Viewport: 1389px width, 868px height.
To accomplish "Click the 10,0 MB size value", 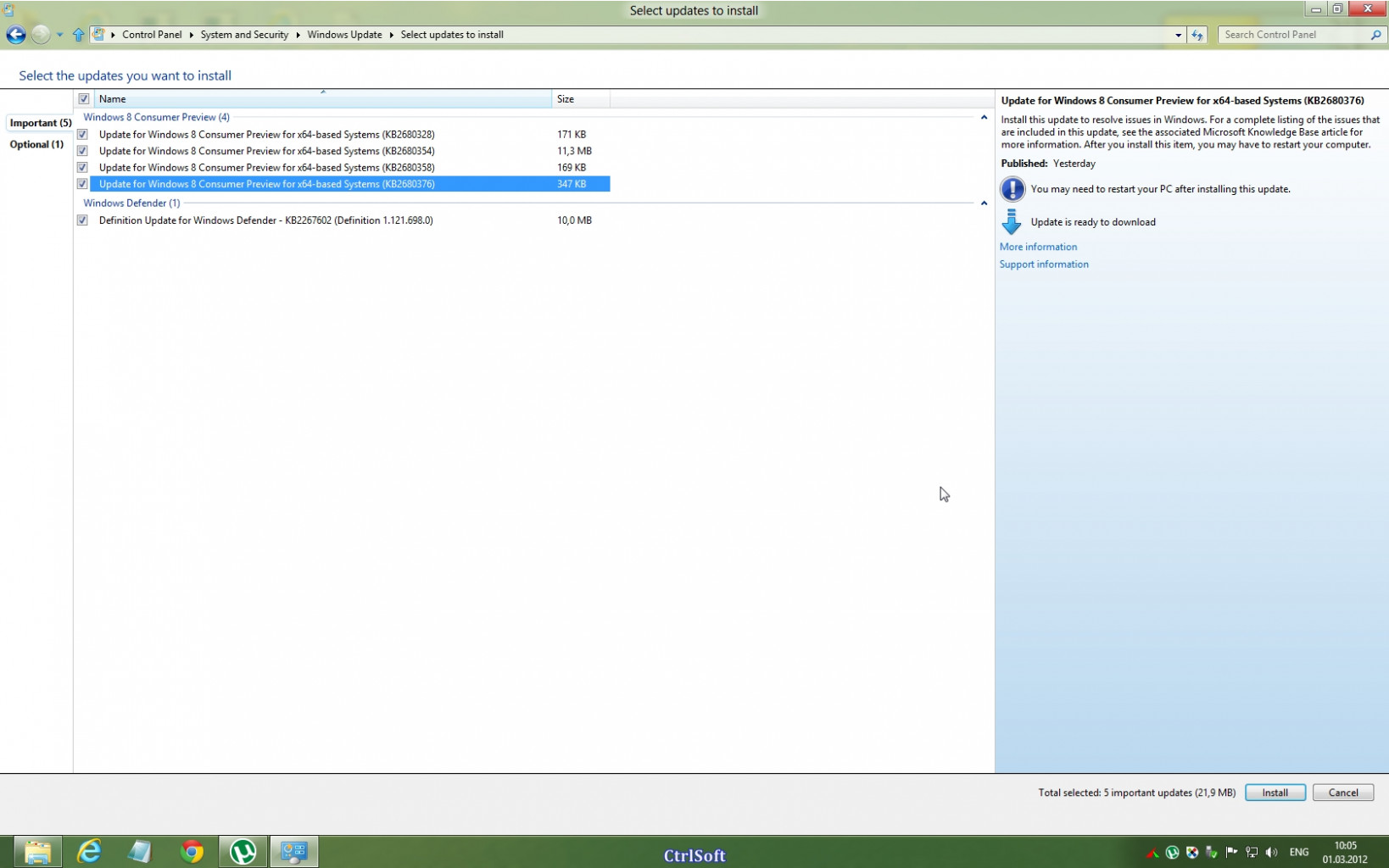I will tap(574, 220).
